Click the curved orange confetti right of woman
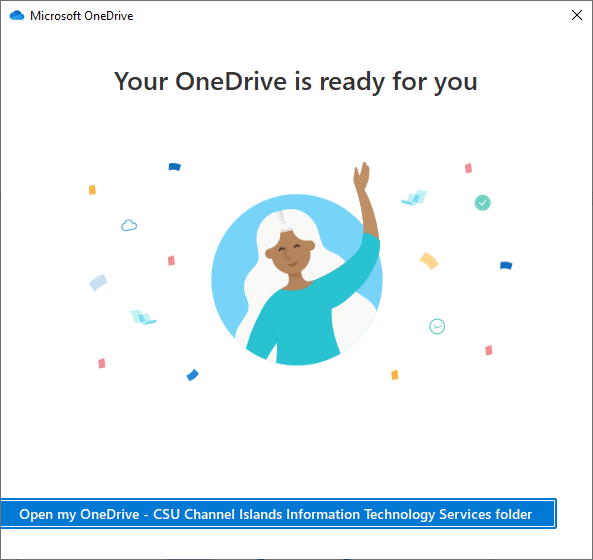The image size is (593, 560). [429, 261]
